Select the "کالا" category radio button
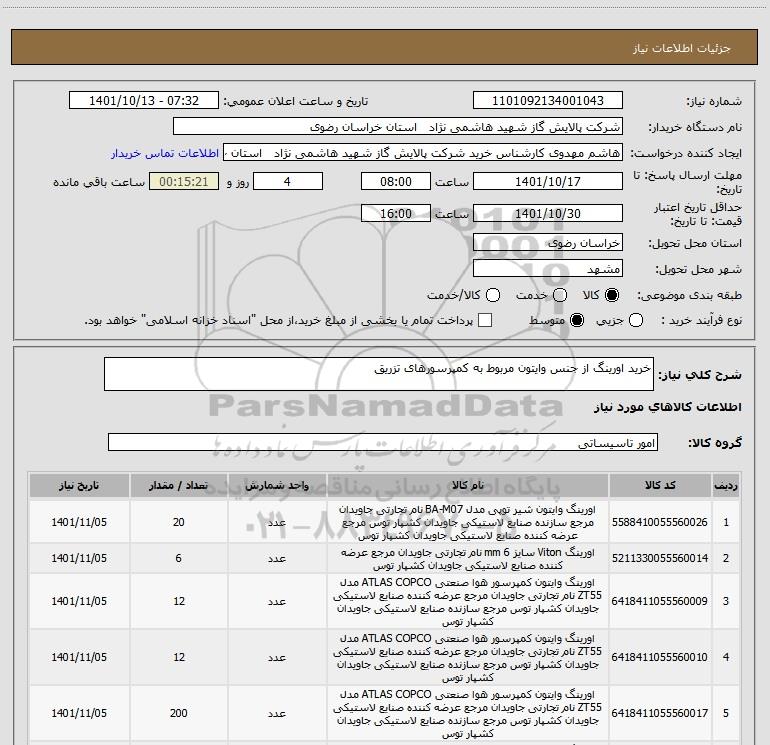The width and height of the screenshot is (770, 745). click(x=612, y=296)
